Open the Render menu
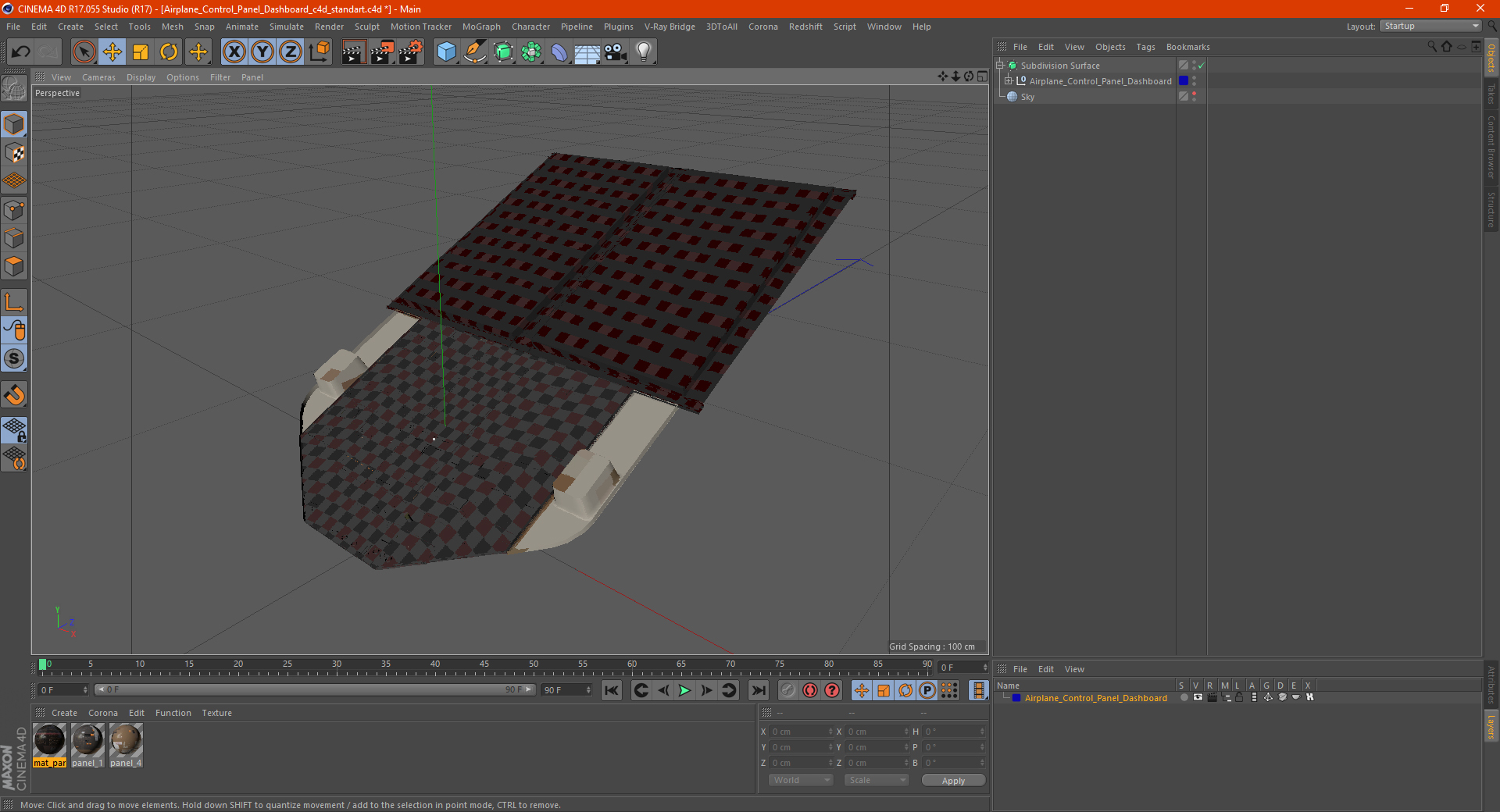 coord(329,27)
